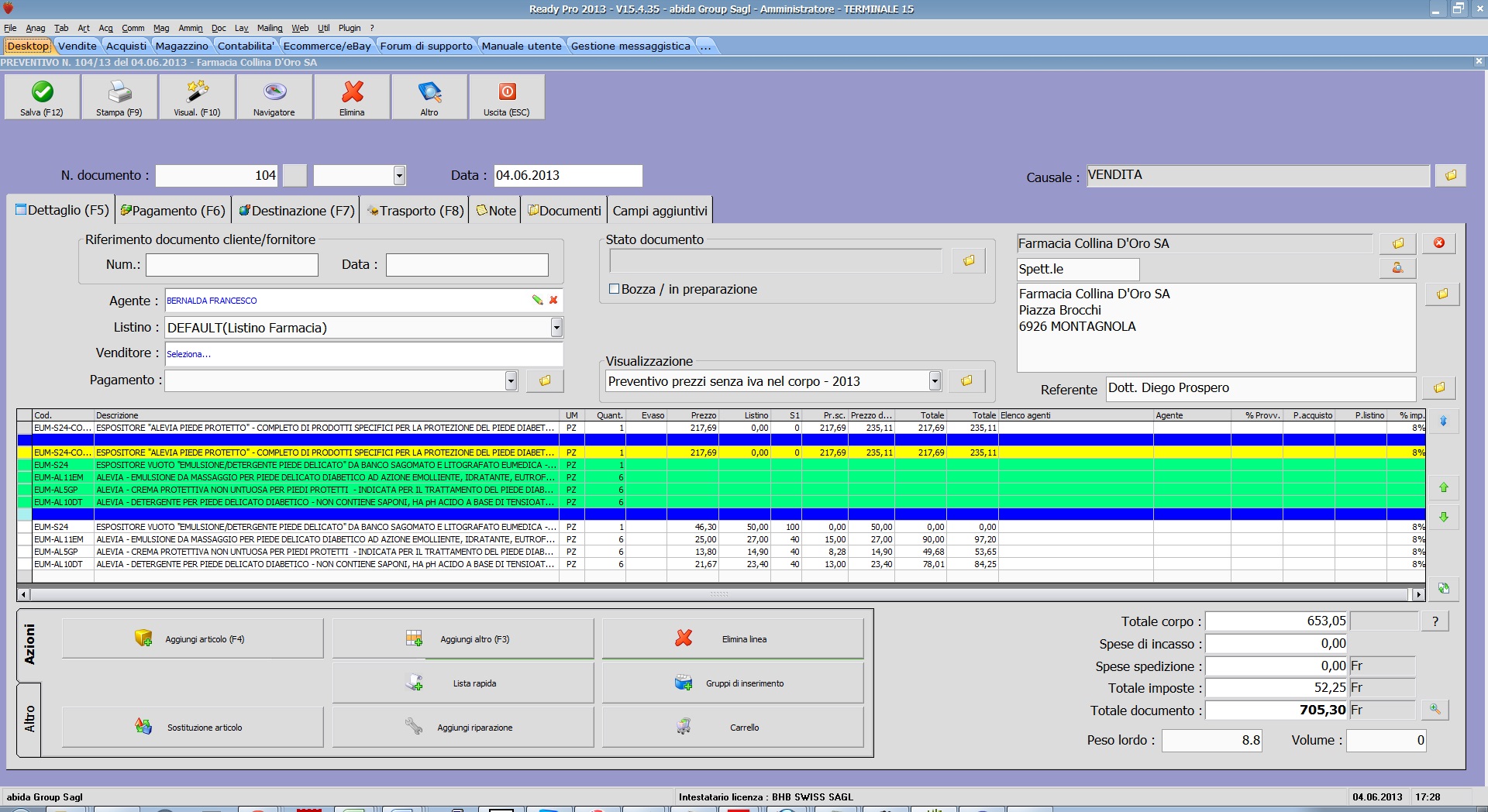This screenshot has width=1488, height=812.
Task: Remove agent with red X in Agente field
Action: [x=553, y=301]
